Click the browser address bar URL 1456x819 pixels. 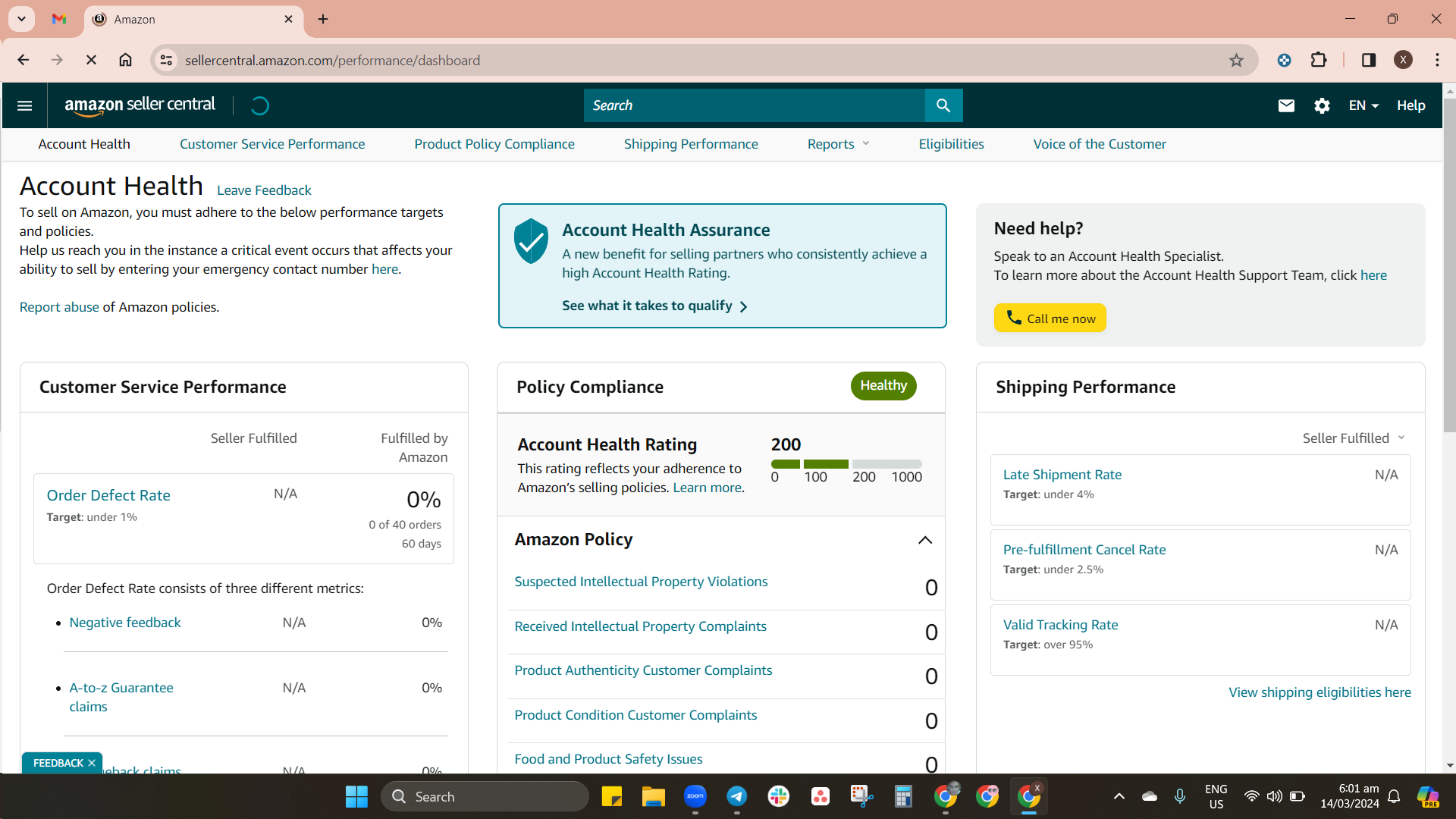click(x=332, y=60)
